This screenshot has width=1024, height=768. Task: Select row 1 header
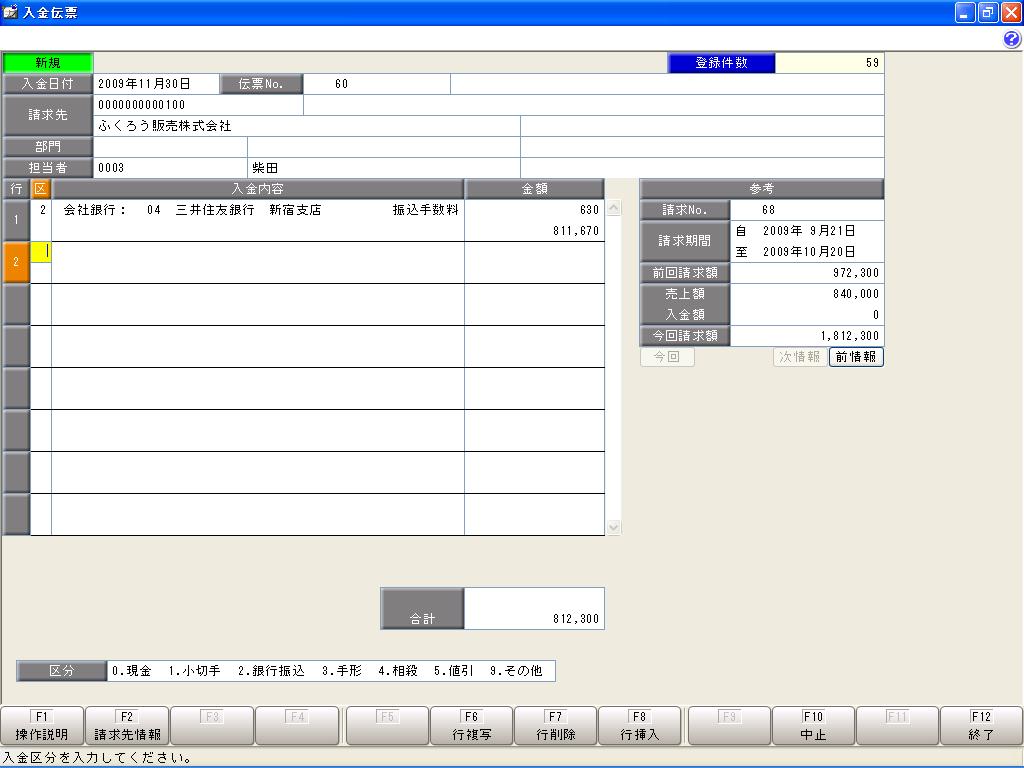(x=16, y=220)
